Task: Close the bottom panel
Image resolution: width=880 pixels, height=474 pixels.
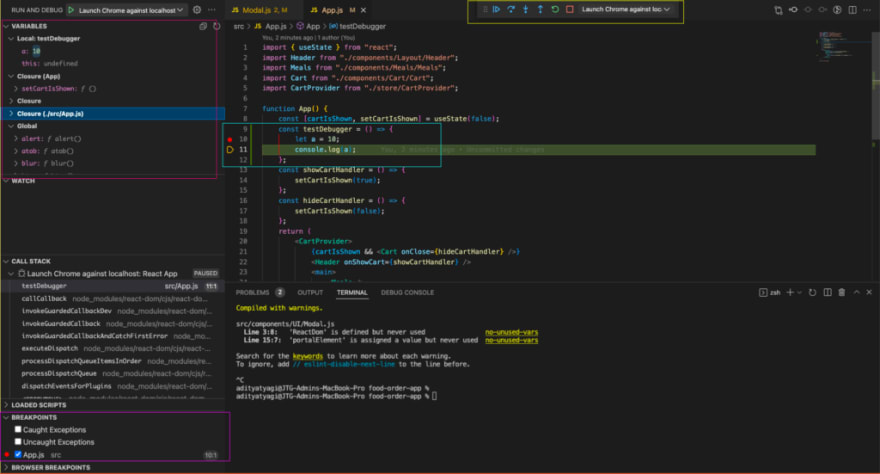Action: point(869,292)
